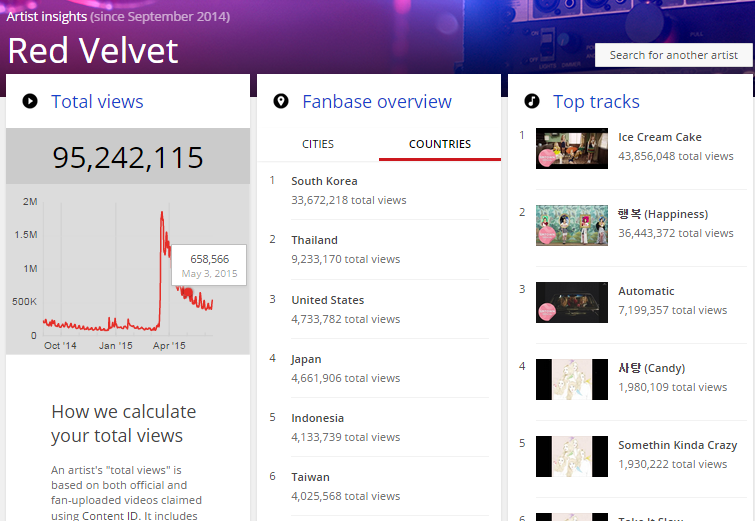The height and width of the screenshot is (525, 755).
Task: Click the 36,443,372 total views text
Action: tap(676, 233)
